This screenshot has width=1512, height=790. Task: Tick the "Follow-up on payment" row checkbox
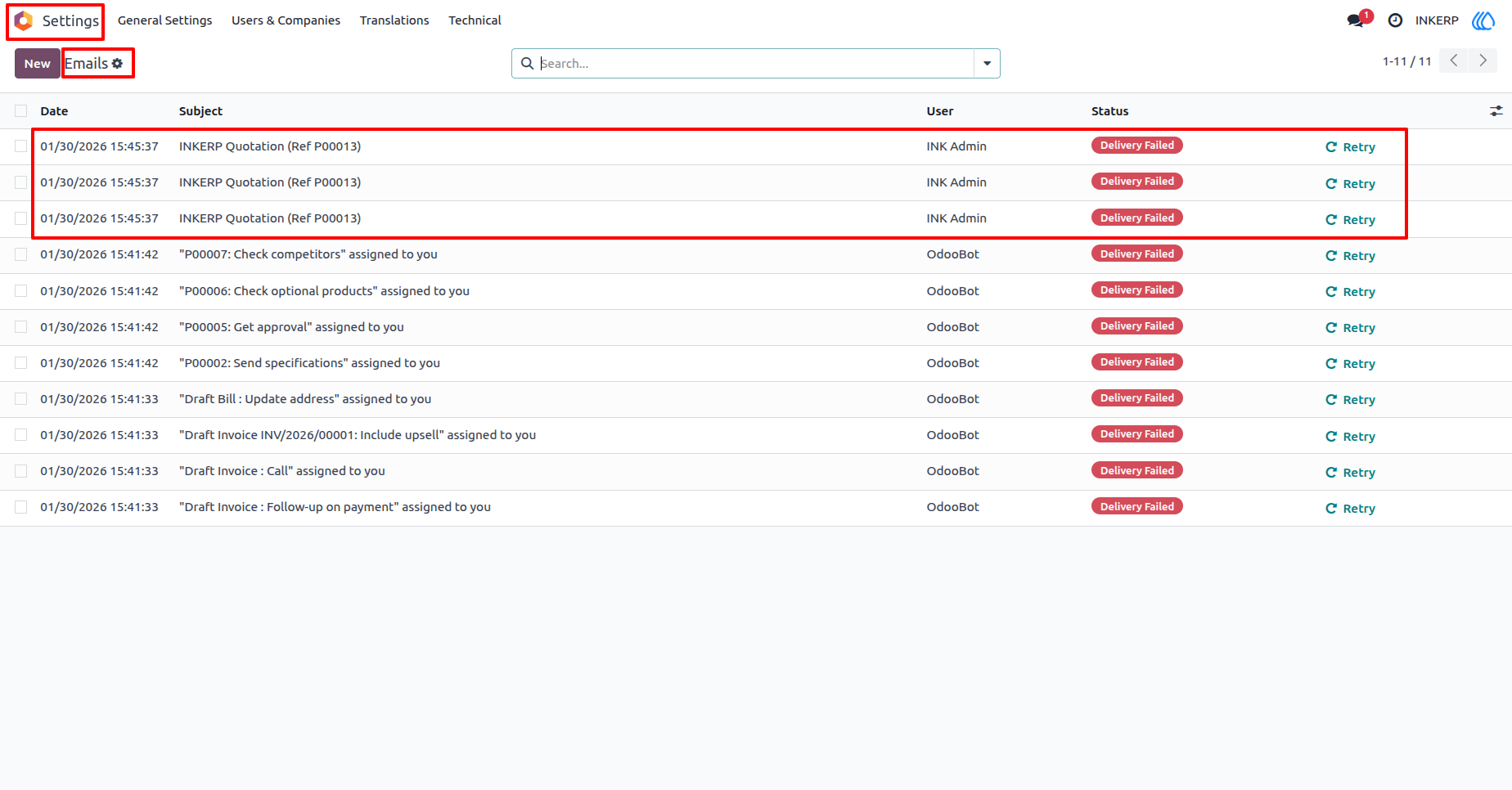point(21,507)
